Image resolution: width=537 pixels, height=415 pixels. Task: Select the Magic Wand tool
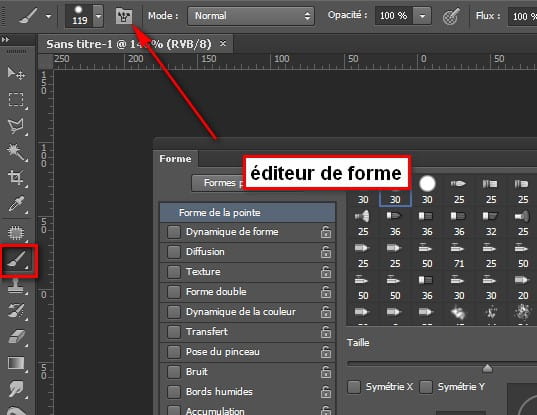(16, 152)
